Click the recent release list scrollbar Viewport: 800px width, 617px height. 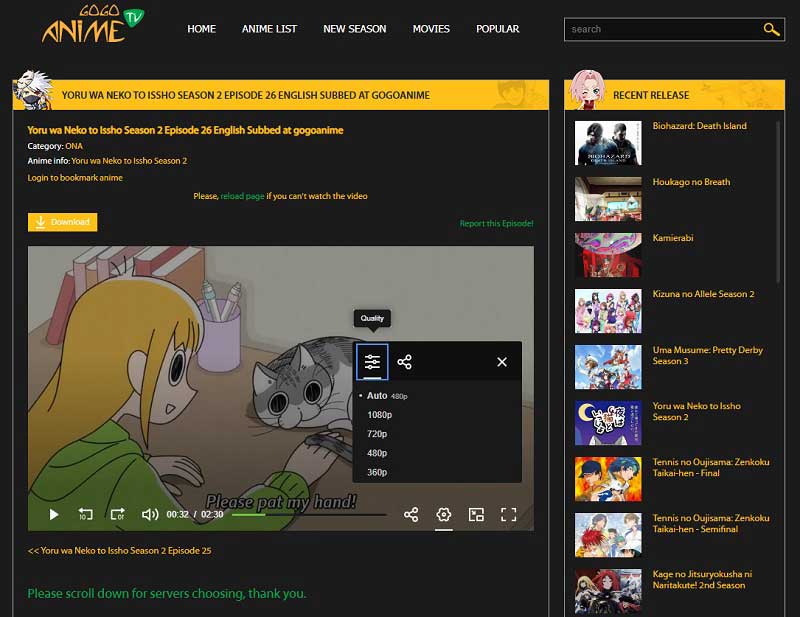tap(778, 202)
